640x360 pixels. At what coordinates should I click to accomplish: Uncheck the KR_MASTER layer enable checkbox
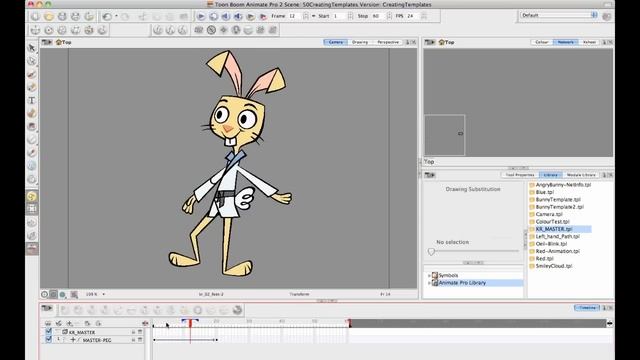tap(49, 332)
